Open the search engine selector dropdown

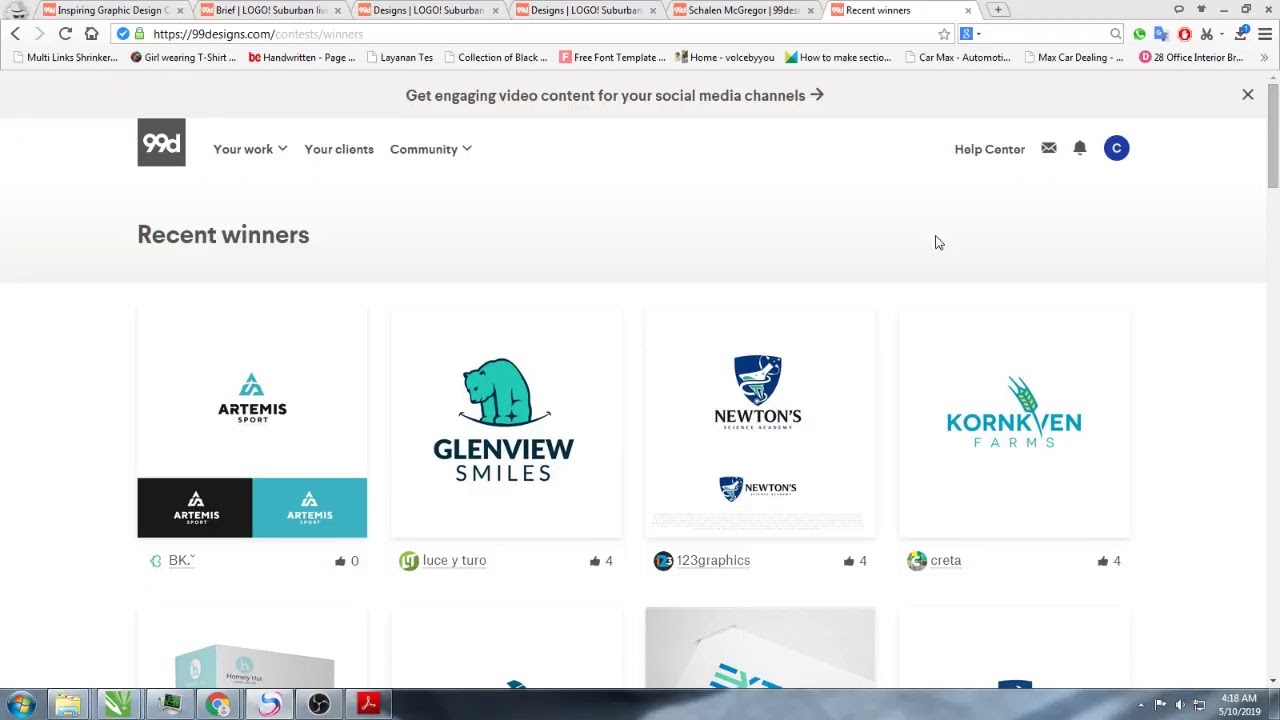point(970,34)
